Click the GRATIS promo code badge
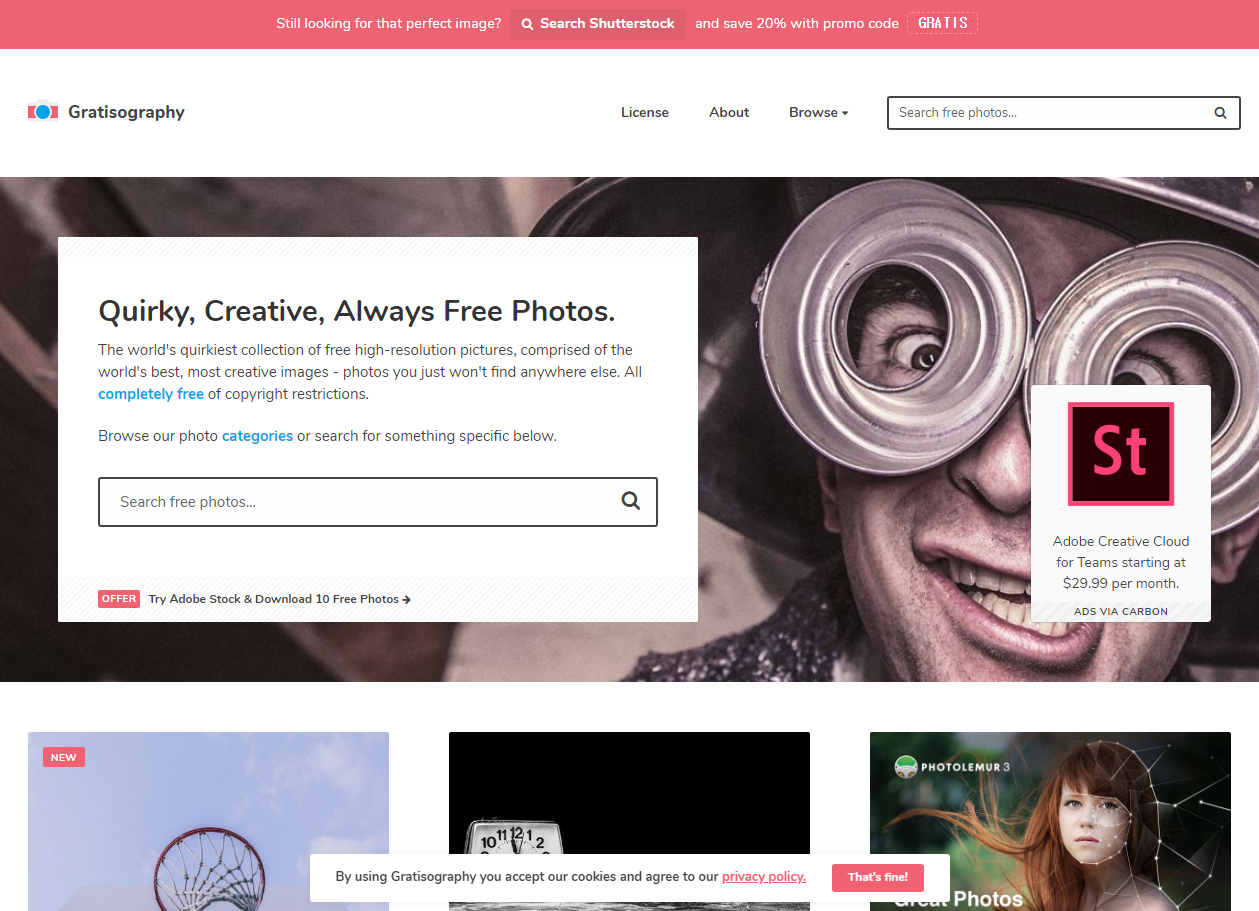The image size is (1259, 911). click(x=942, y=23)
